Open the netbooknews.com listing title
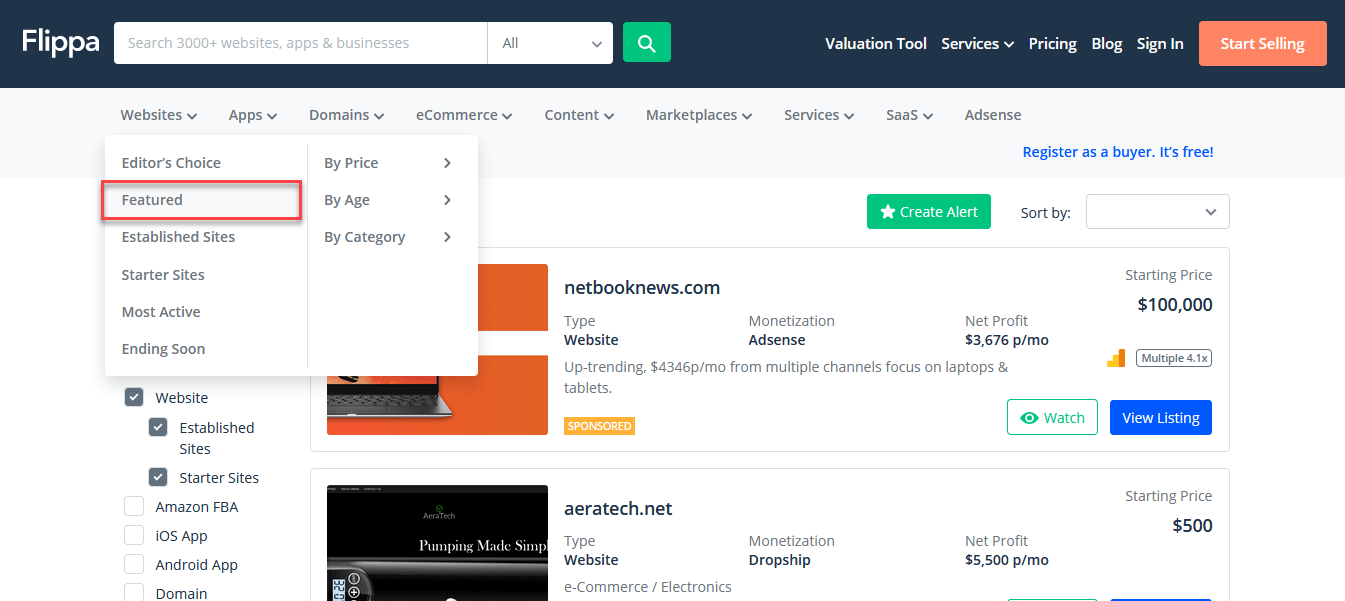The height and width of the screenshot is (601, 1345). 642,287
